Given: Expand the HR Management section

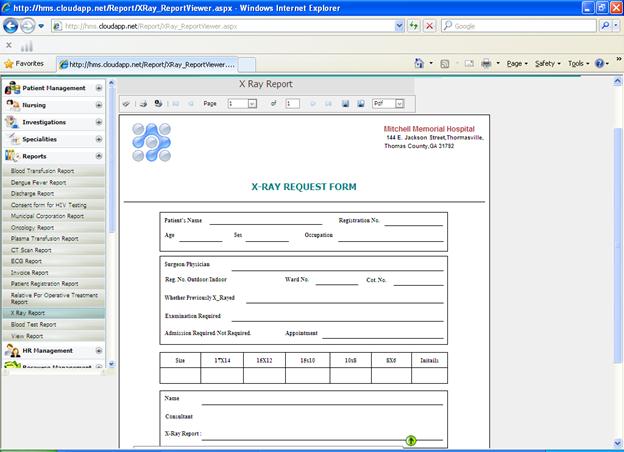Looking at the screenshot, I should pyautogui.click(x=98, y=351).
